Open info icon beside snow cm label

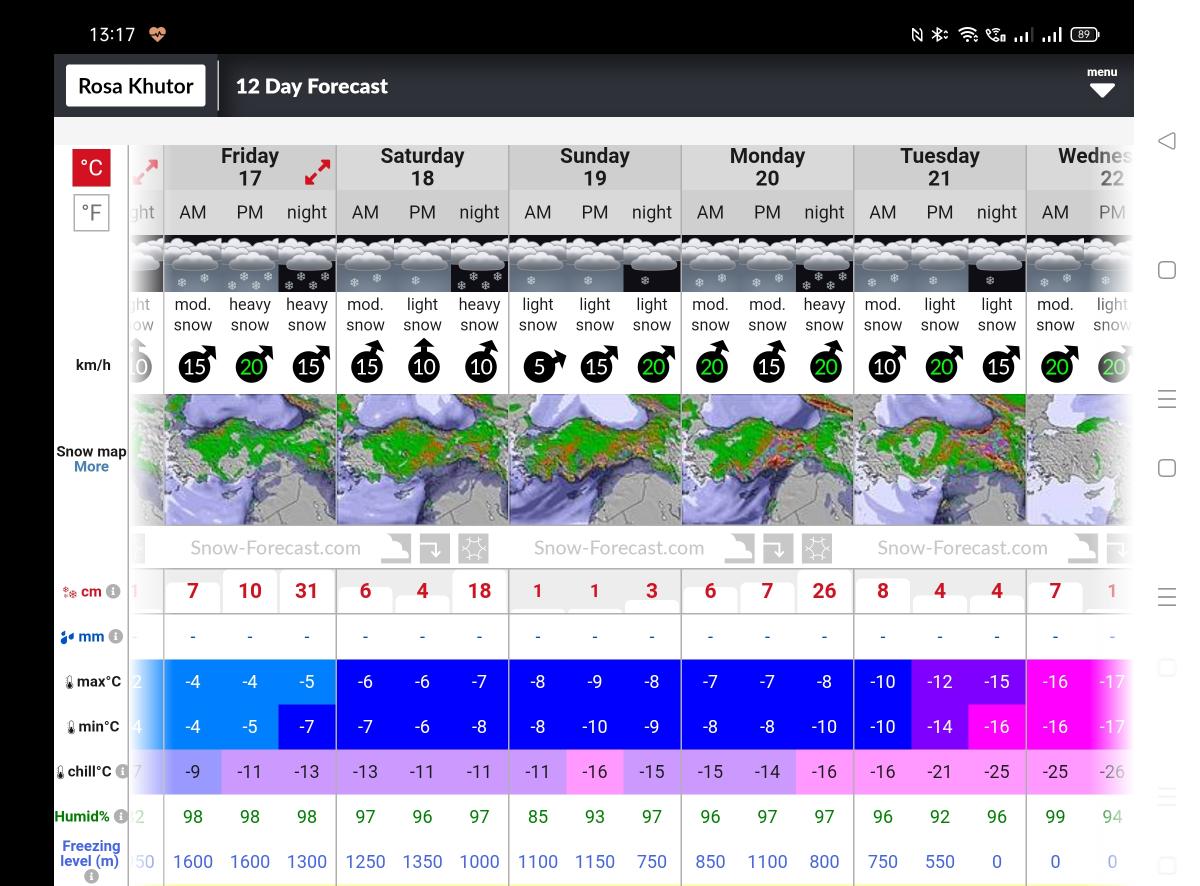pyautogui.click(x=113, y=591)
